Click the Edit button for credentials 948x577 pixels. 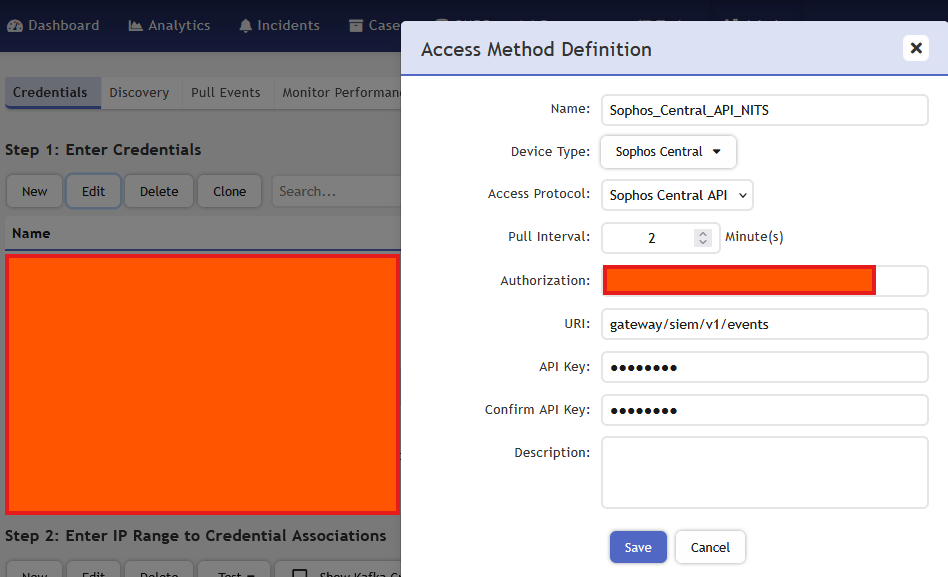pyautogui.click(x=93, y=191)
